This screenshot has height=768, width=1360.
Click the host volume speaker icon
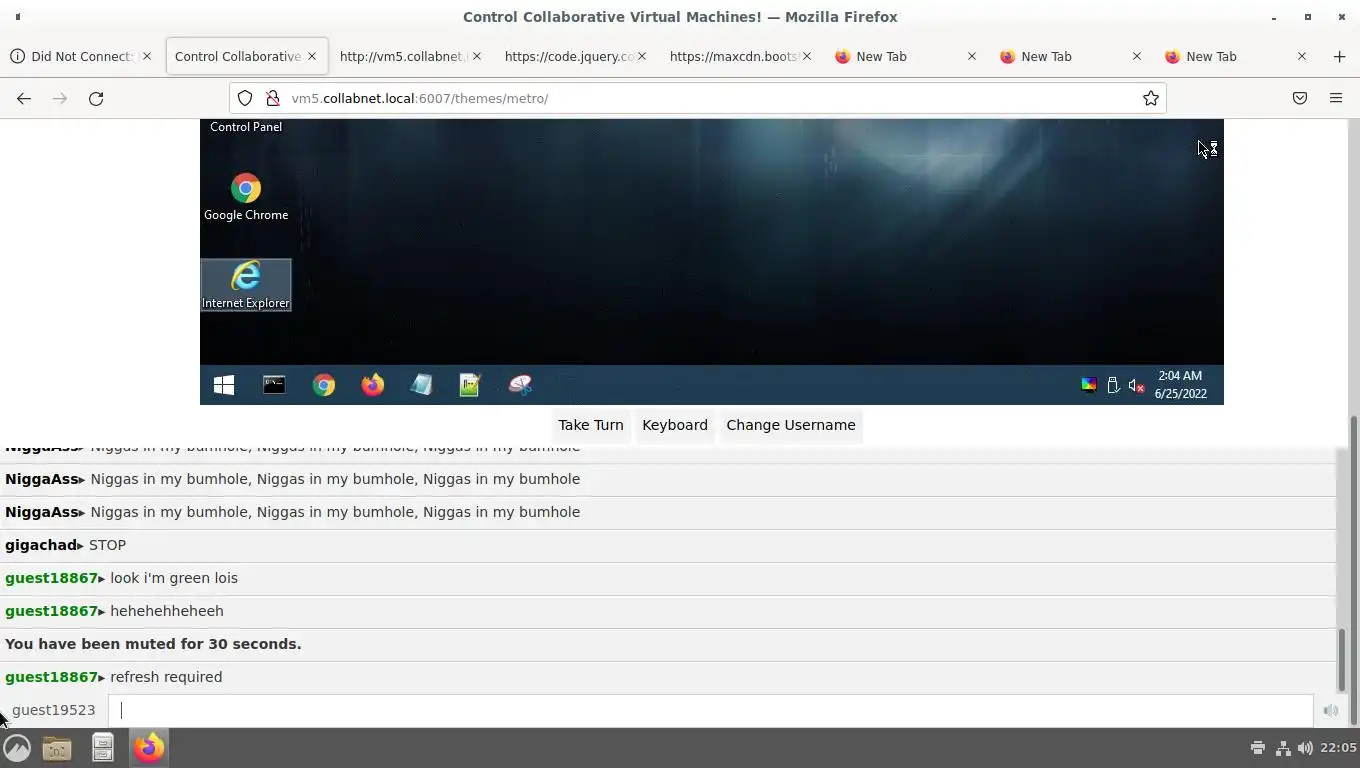click(x=1305, y=748)
